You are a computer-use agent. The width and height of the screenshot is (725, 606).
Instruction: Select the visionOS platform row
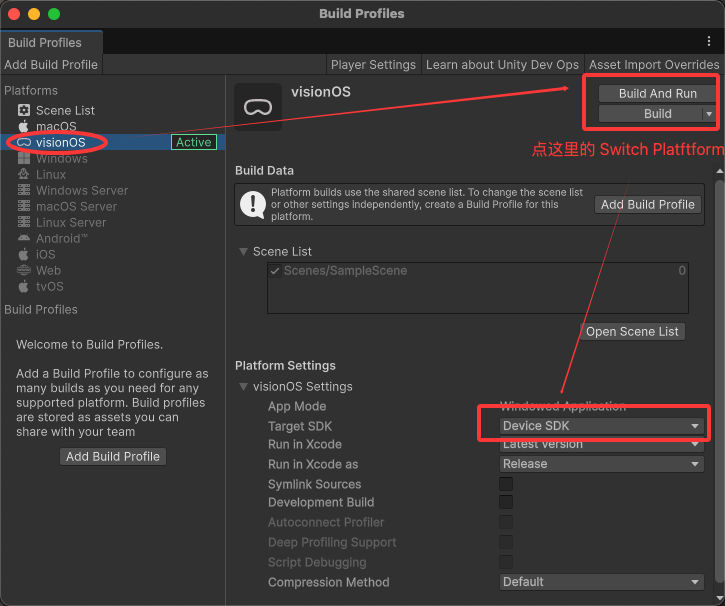[113, 142]
